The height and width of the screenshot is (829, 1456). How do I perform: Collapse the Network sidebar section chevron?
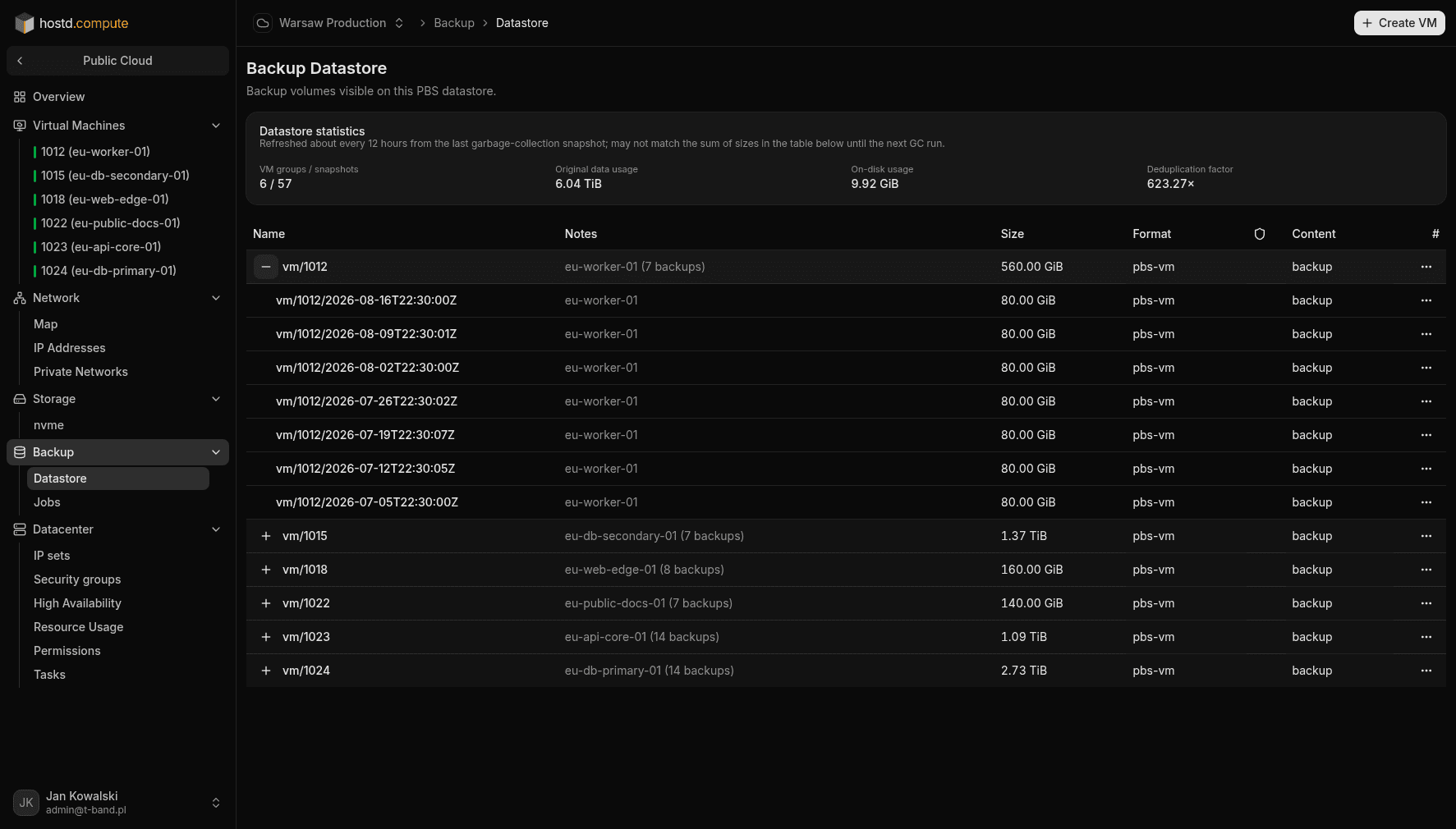click(x=216, y=298)
